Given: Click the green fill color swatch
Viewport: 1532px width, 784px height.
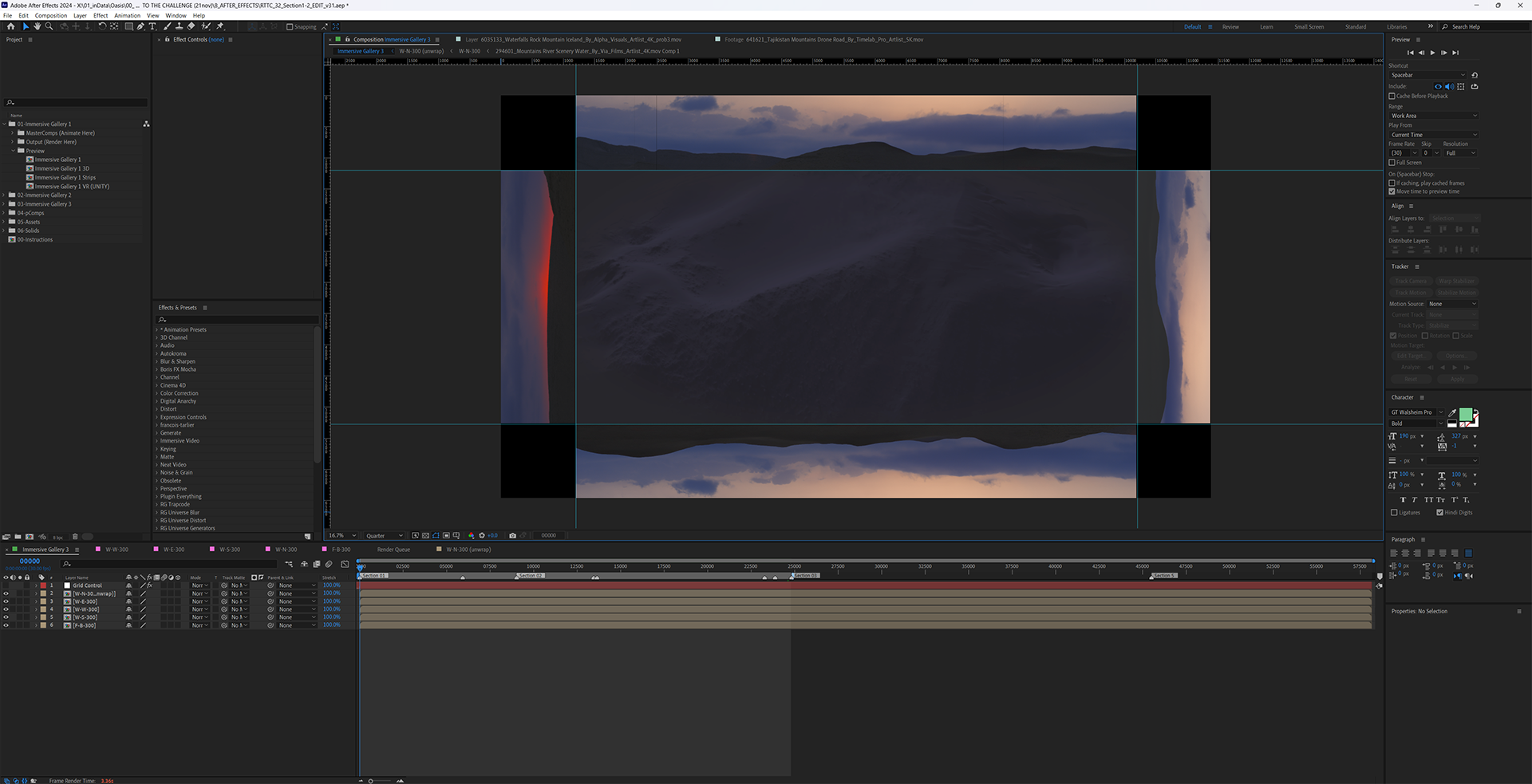Looking at the screenshot, I should [x=1465, y=414].
